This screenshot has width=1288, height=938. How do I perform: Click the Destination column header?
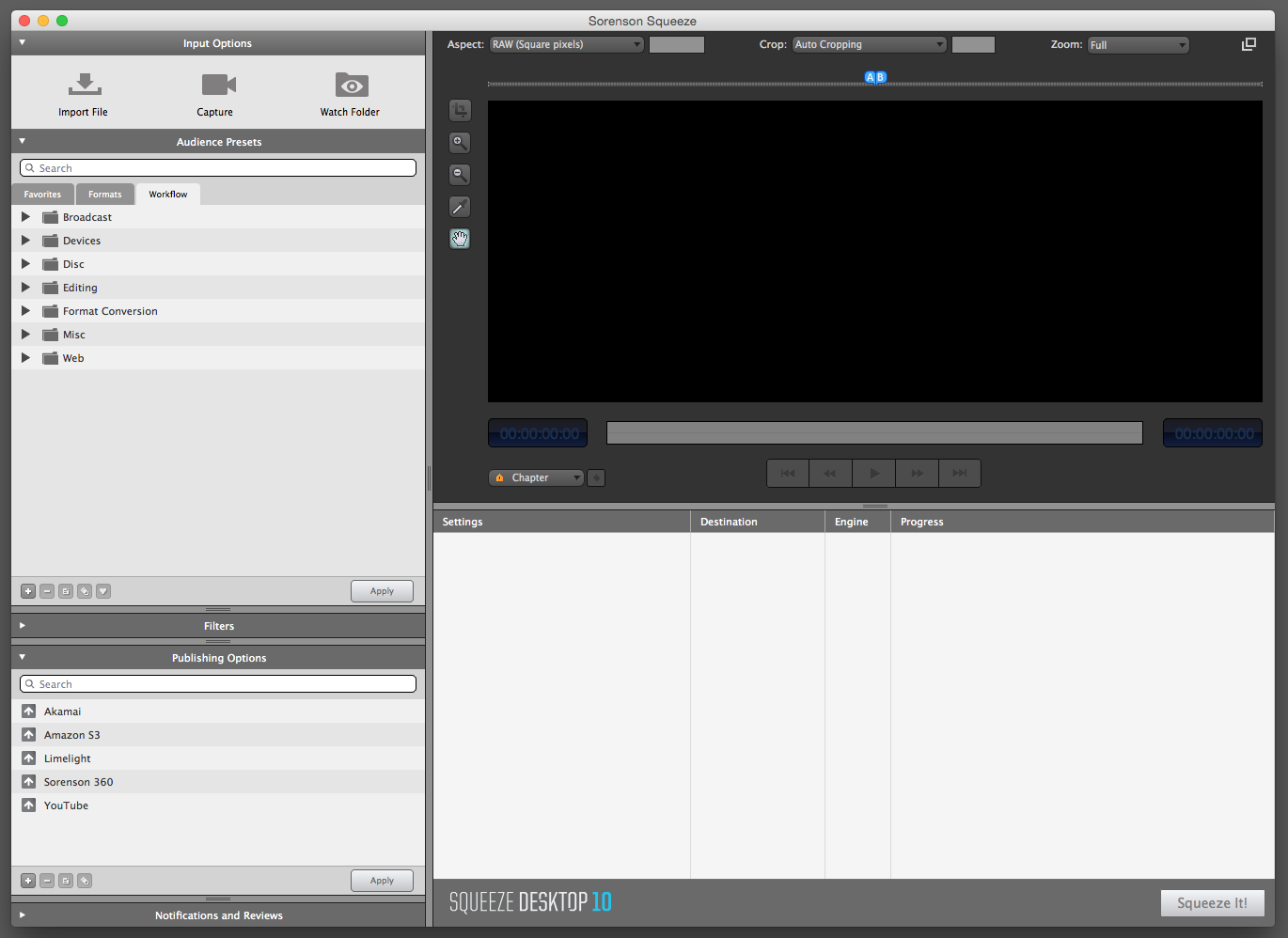click(758, 522)
